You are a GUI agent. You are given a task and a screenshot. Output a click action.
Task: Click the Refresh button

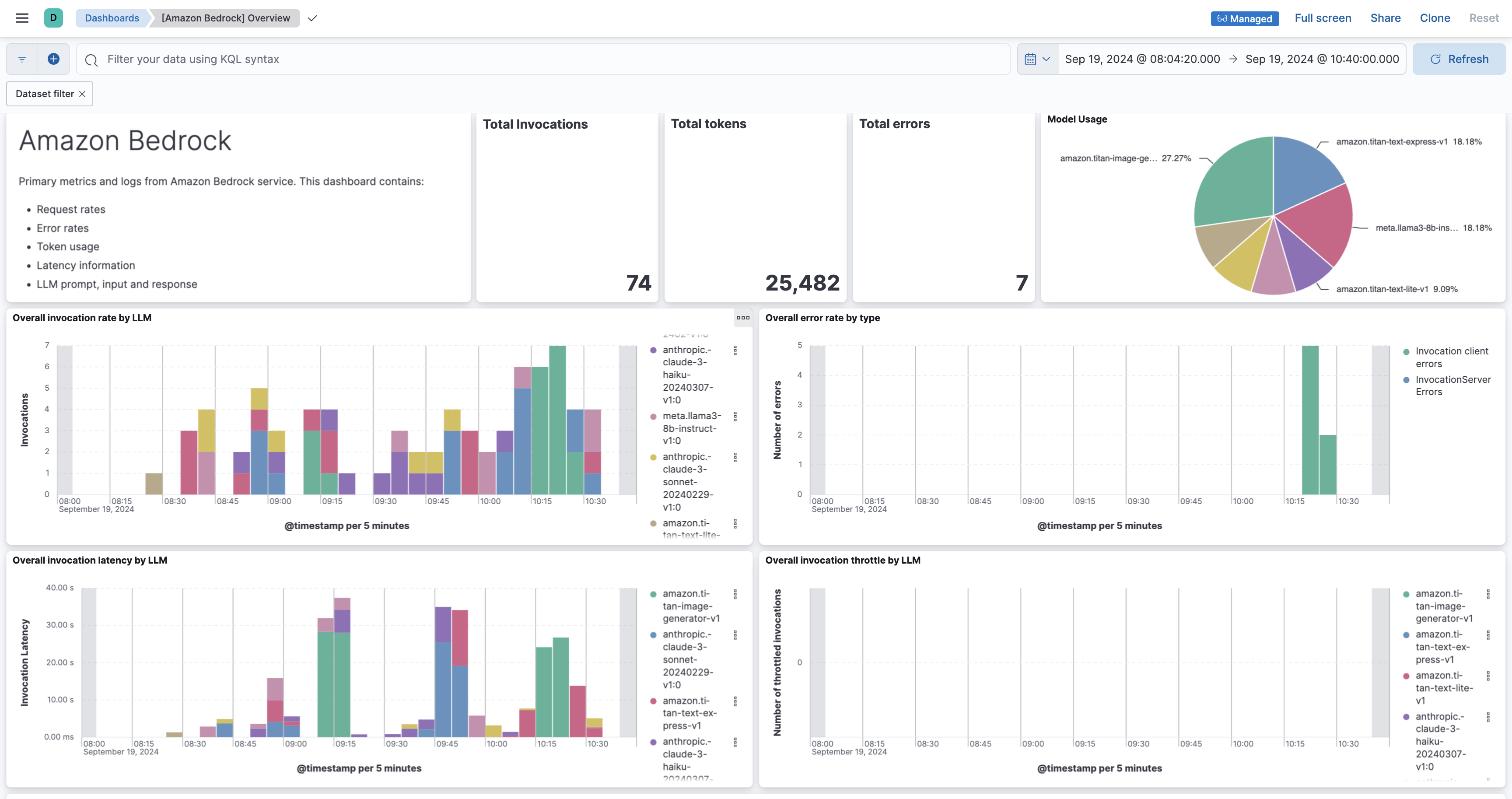pyautogui.click(x=1458, y=60)
